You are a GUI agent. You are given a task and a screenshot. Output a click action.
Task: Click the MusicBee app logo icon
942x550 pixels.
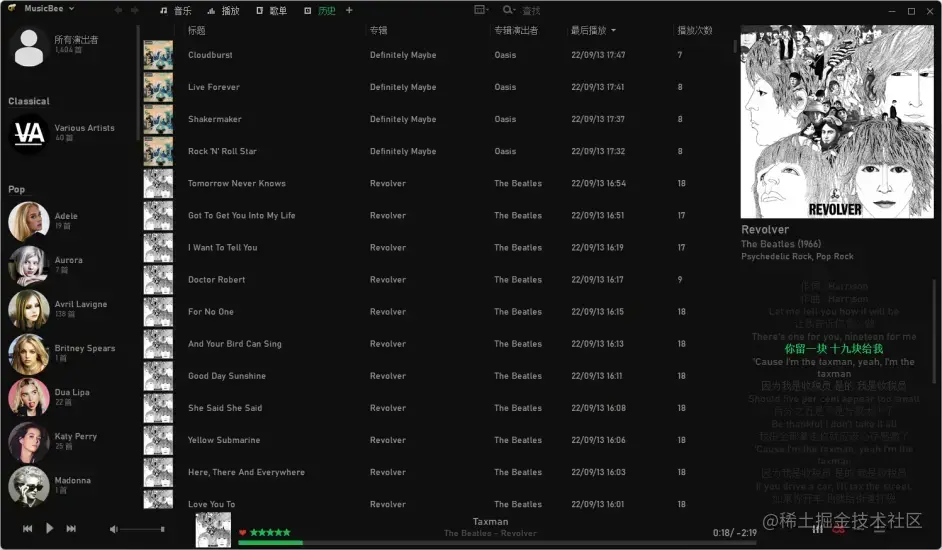tap(12, 8)
